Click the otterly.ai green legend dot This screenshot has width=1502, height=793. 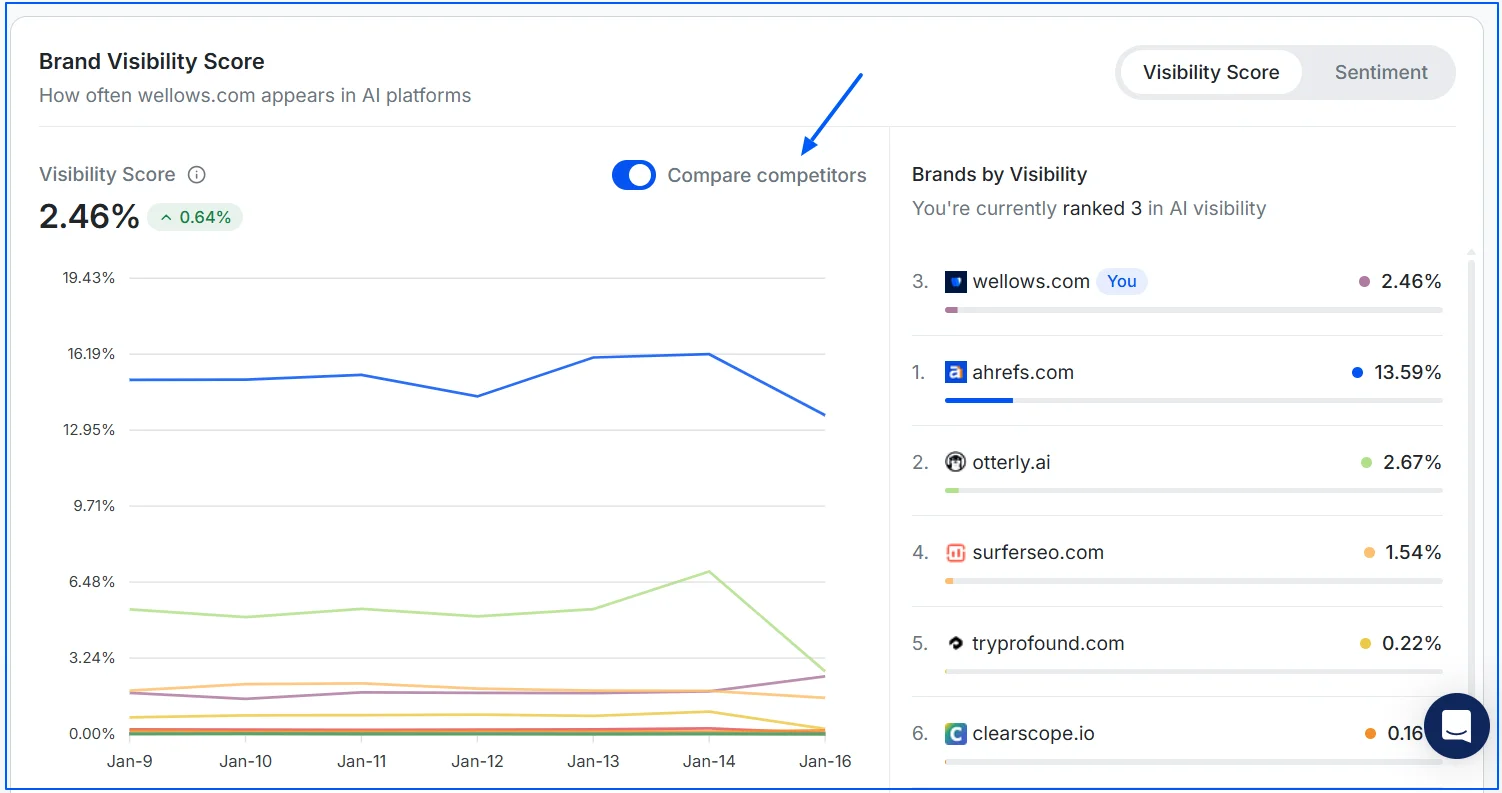click(x=1366, y=462)
